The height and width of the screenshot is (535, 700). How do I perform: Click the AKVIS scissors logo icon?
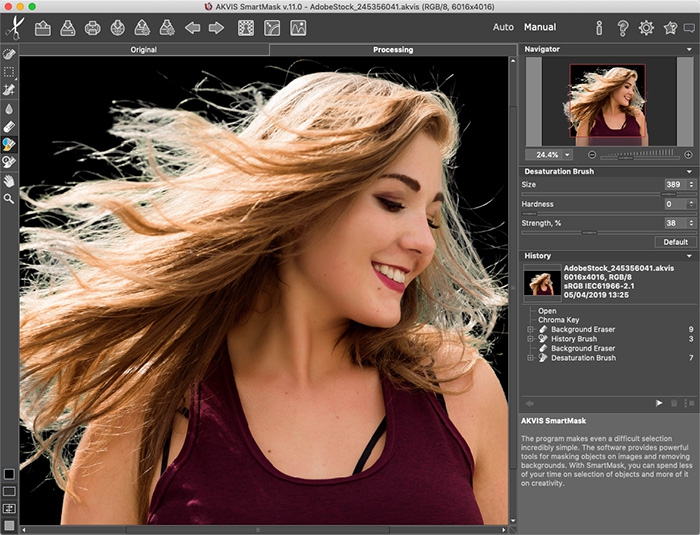[x=15, y=28]
